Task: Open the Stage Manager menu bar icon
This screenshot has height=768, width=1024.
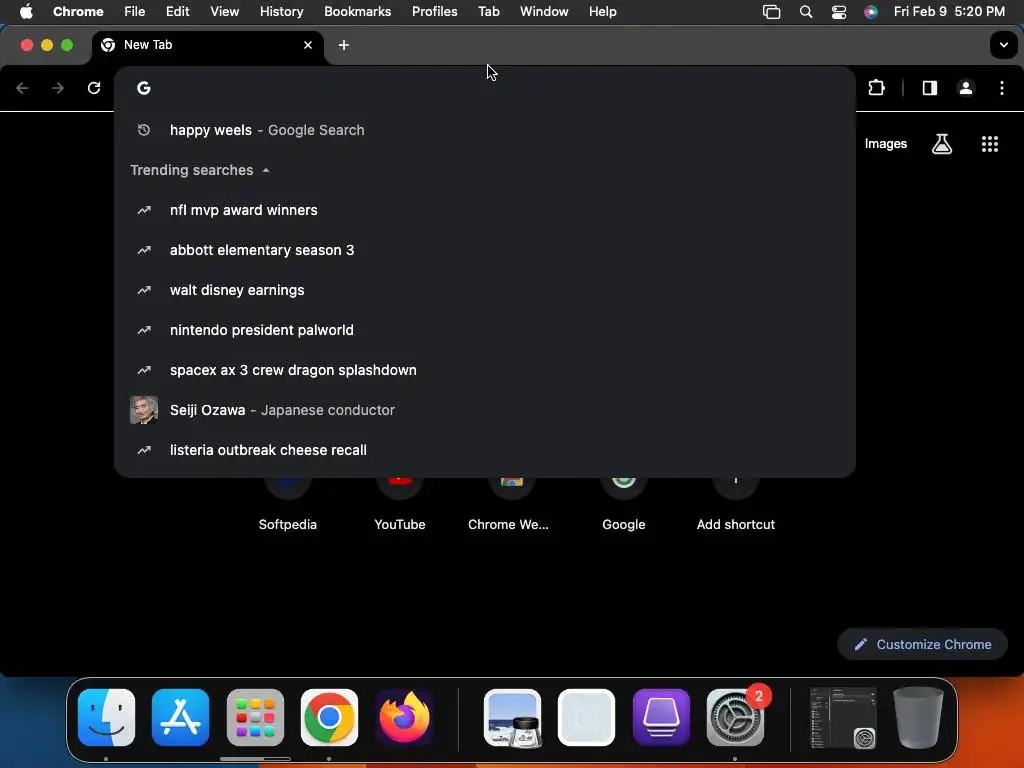Action: click(x=771, y=12)
